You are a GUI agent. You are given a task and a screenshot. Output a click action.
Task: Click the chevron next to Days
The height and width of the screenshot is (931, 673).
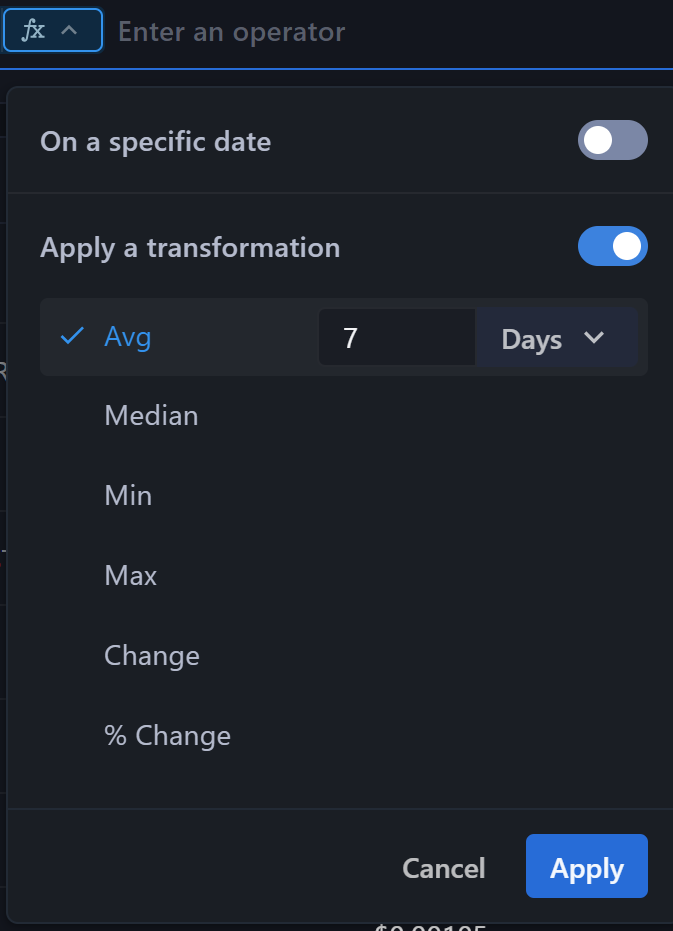[x=593, y=338]
